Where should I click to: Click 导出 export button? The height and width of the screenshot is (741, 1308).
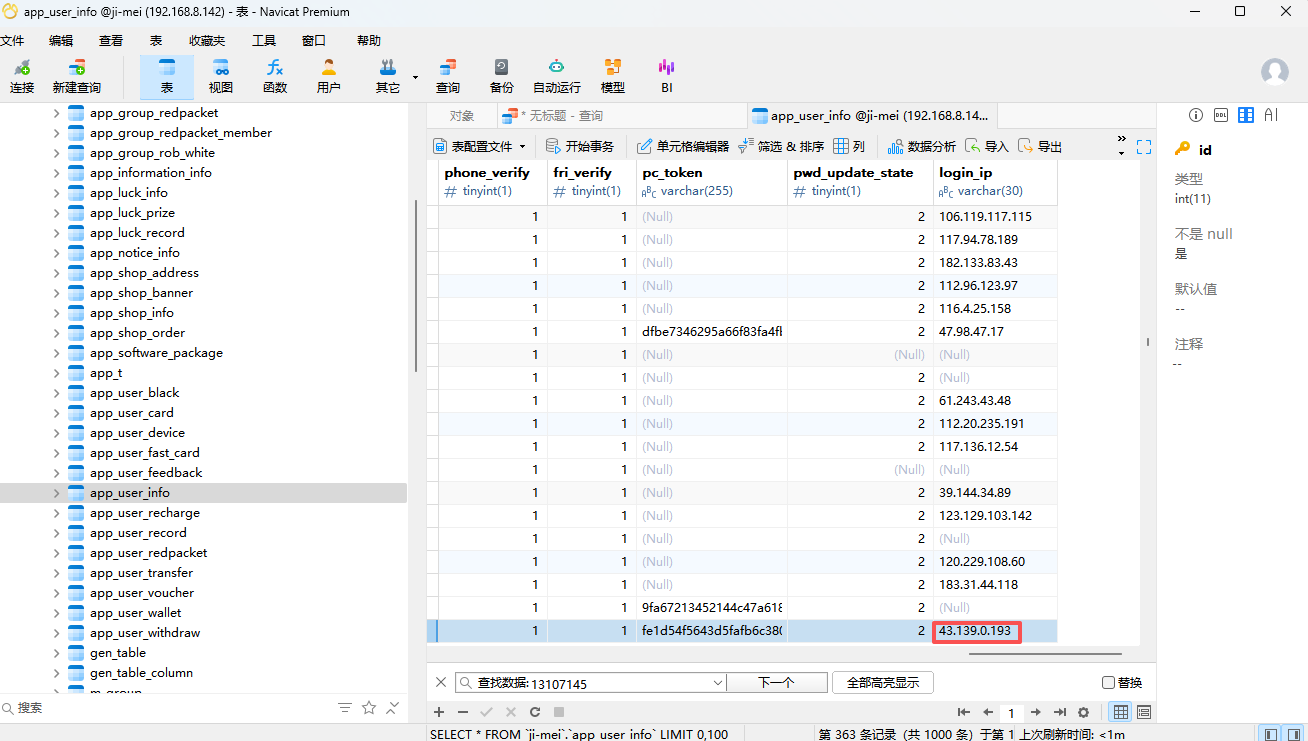pos(1040,146)
